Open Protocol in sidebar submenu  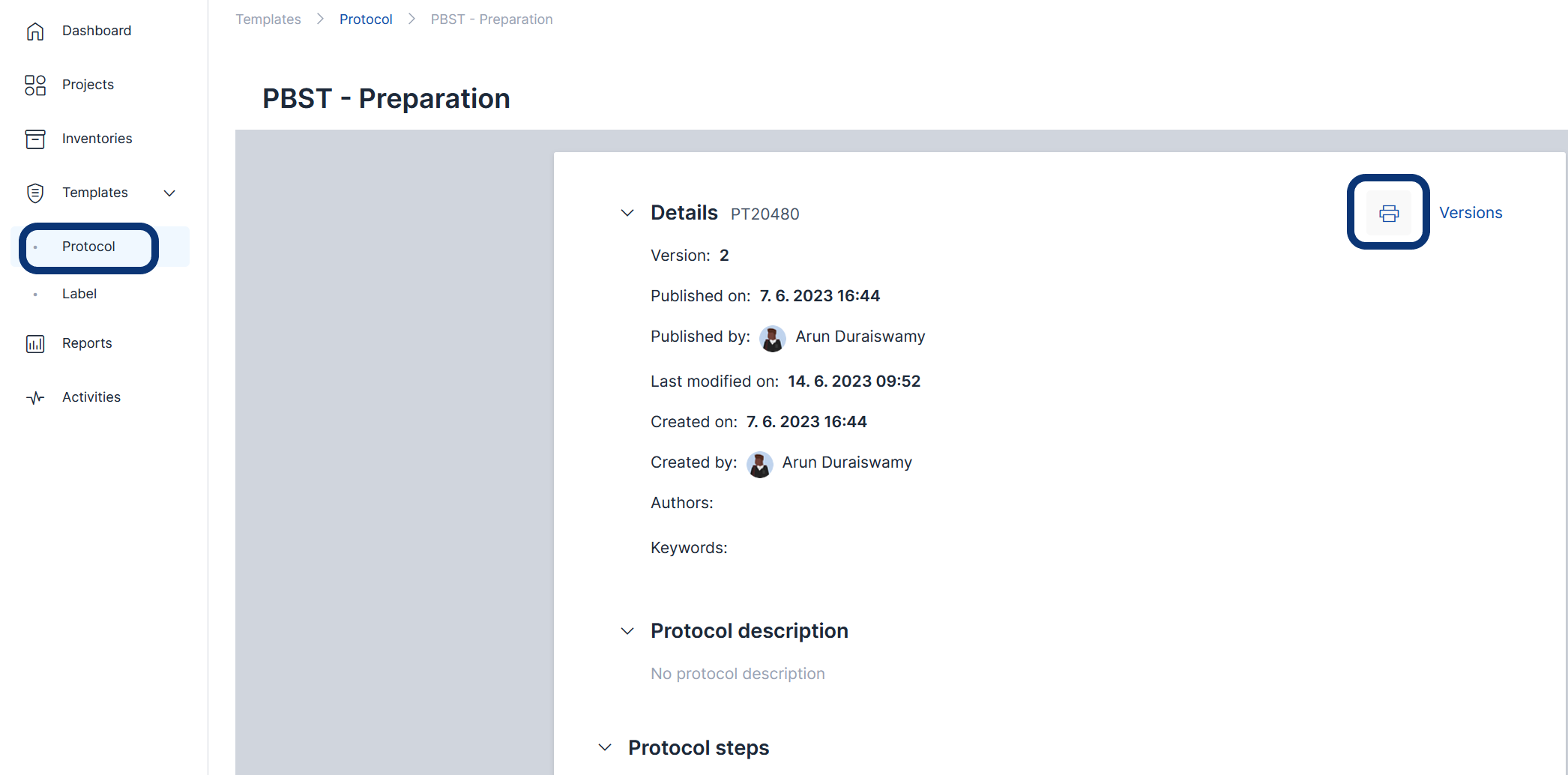click(x=88, y=247)
